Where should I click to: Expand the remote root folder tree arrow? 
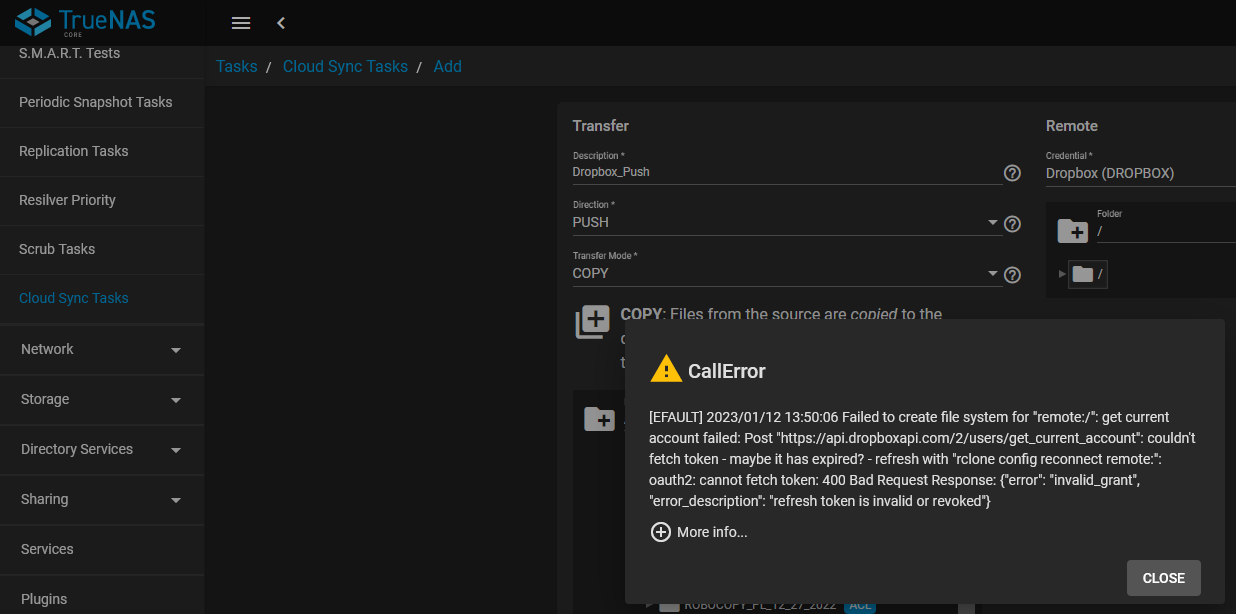[1062, 274]
